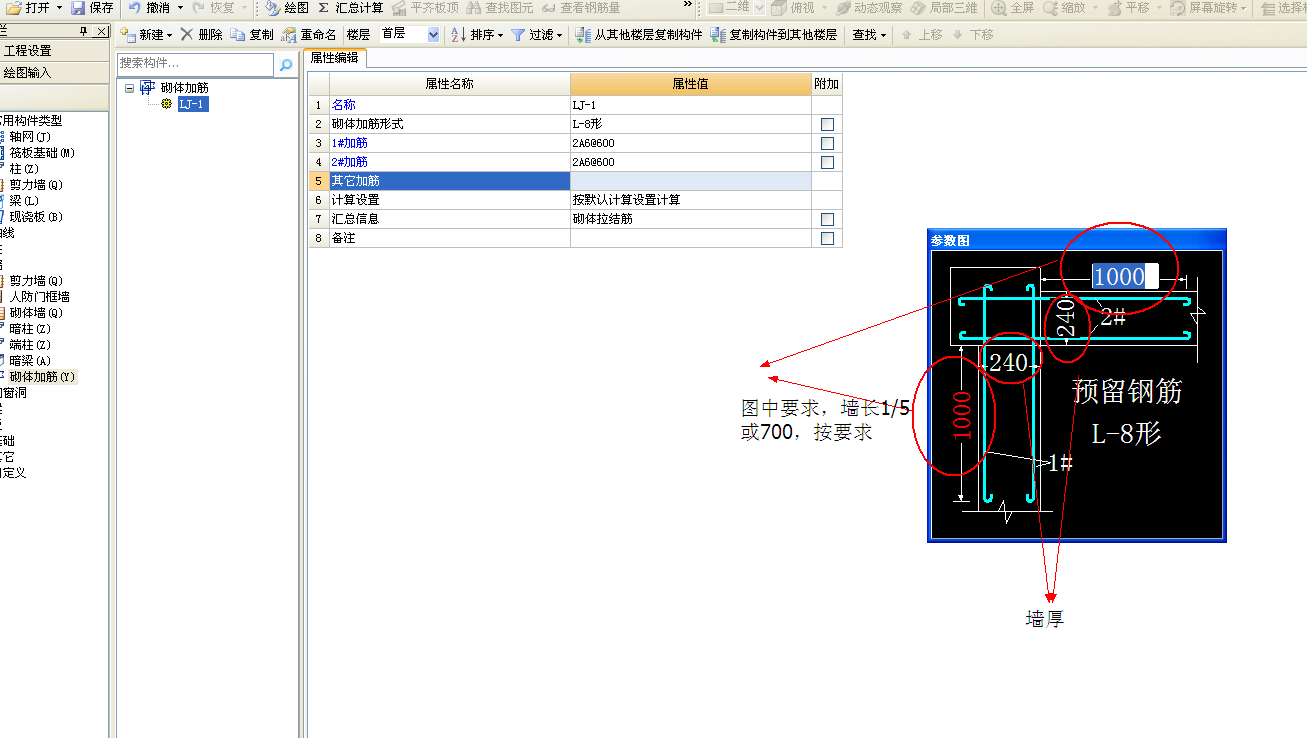Select 人防门框墙 in the navigation list

tap(40, 297)
